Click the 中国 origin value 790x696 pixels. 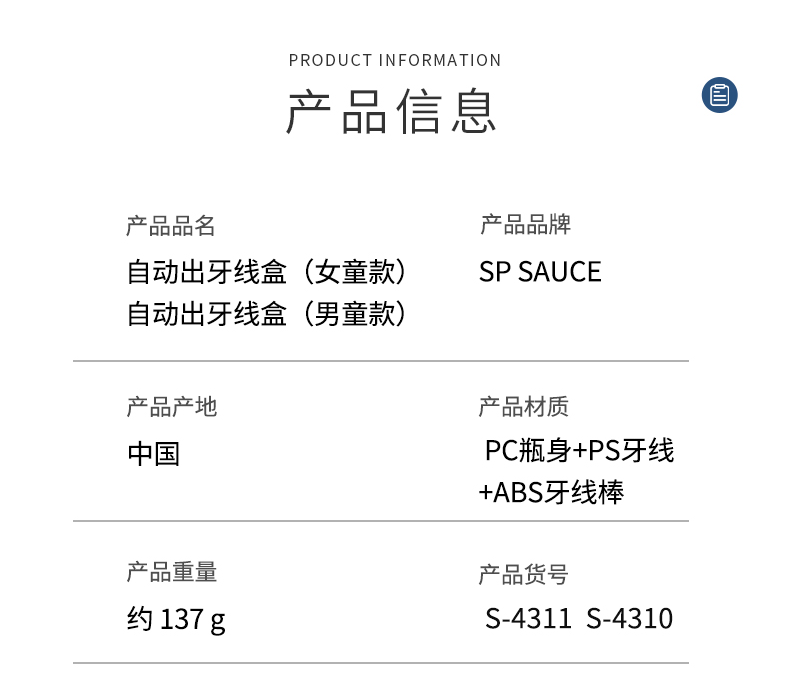tap(153, 454)
